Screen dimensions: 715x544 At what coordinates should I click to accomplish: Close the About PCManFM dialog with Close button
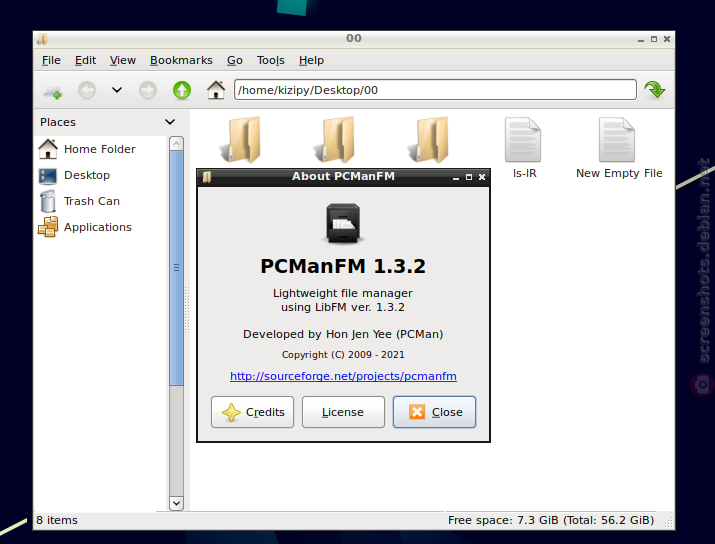[434, 412]
